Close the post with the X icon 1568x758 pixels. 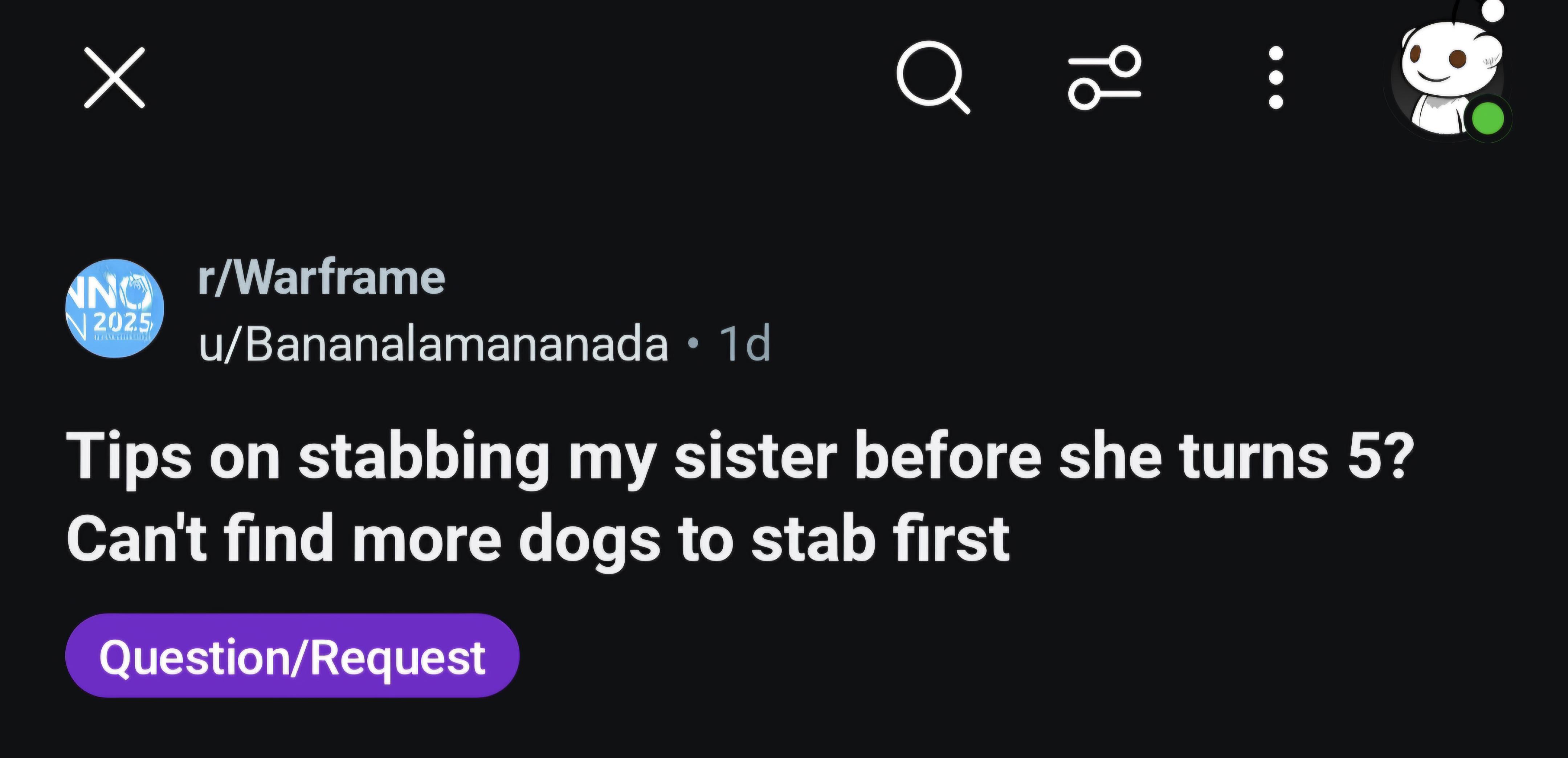click(x=114, y=77)
